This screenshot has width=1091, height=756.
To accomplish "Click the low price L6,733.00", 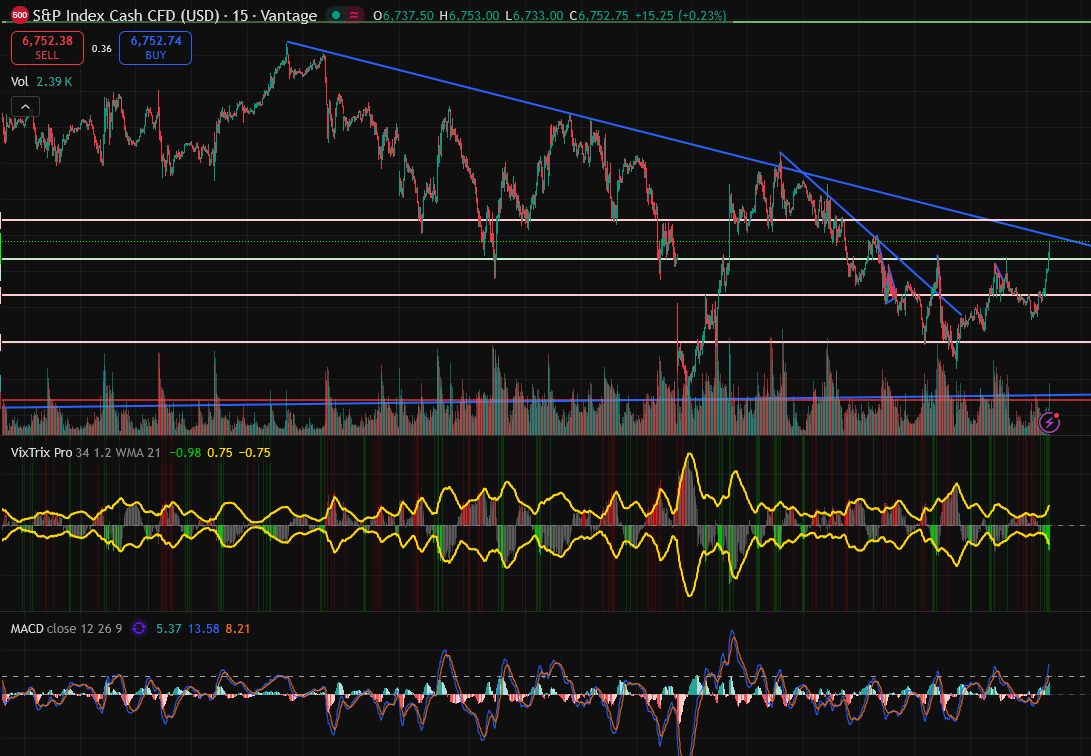I will click(x=534, y=15).
